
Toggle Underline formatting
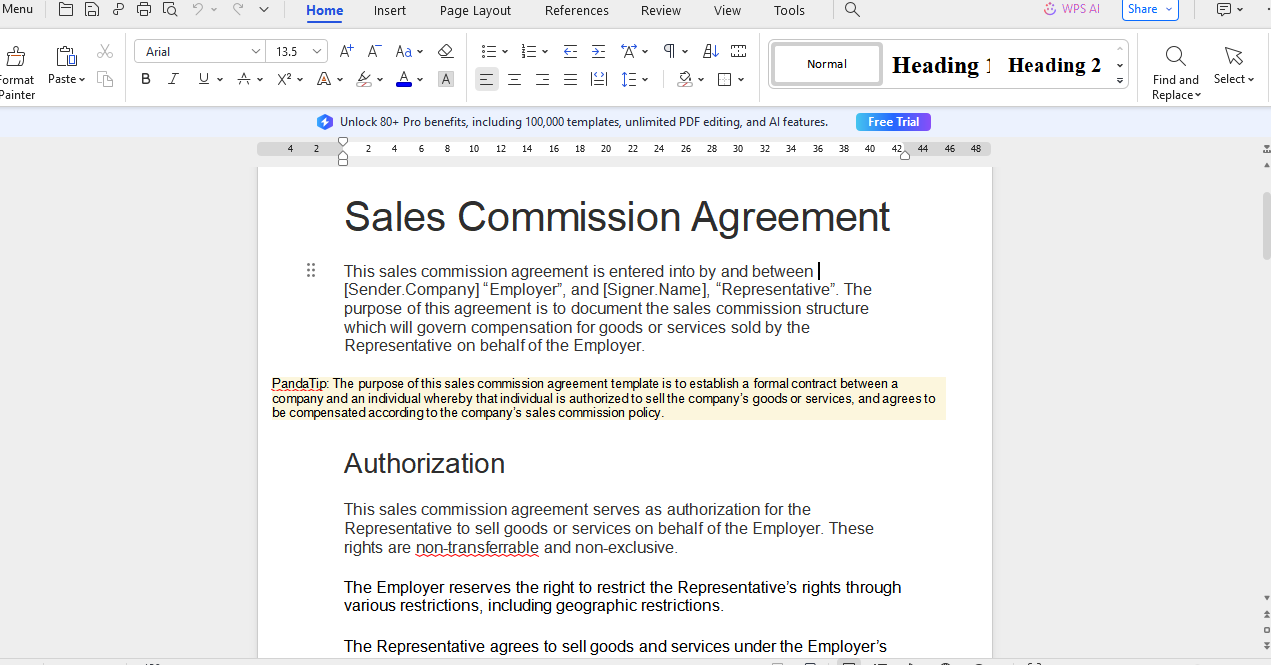[x=204, y=79]
